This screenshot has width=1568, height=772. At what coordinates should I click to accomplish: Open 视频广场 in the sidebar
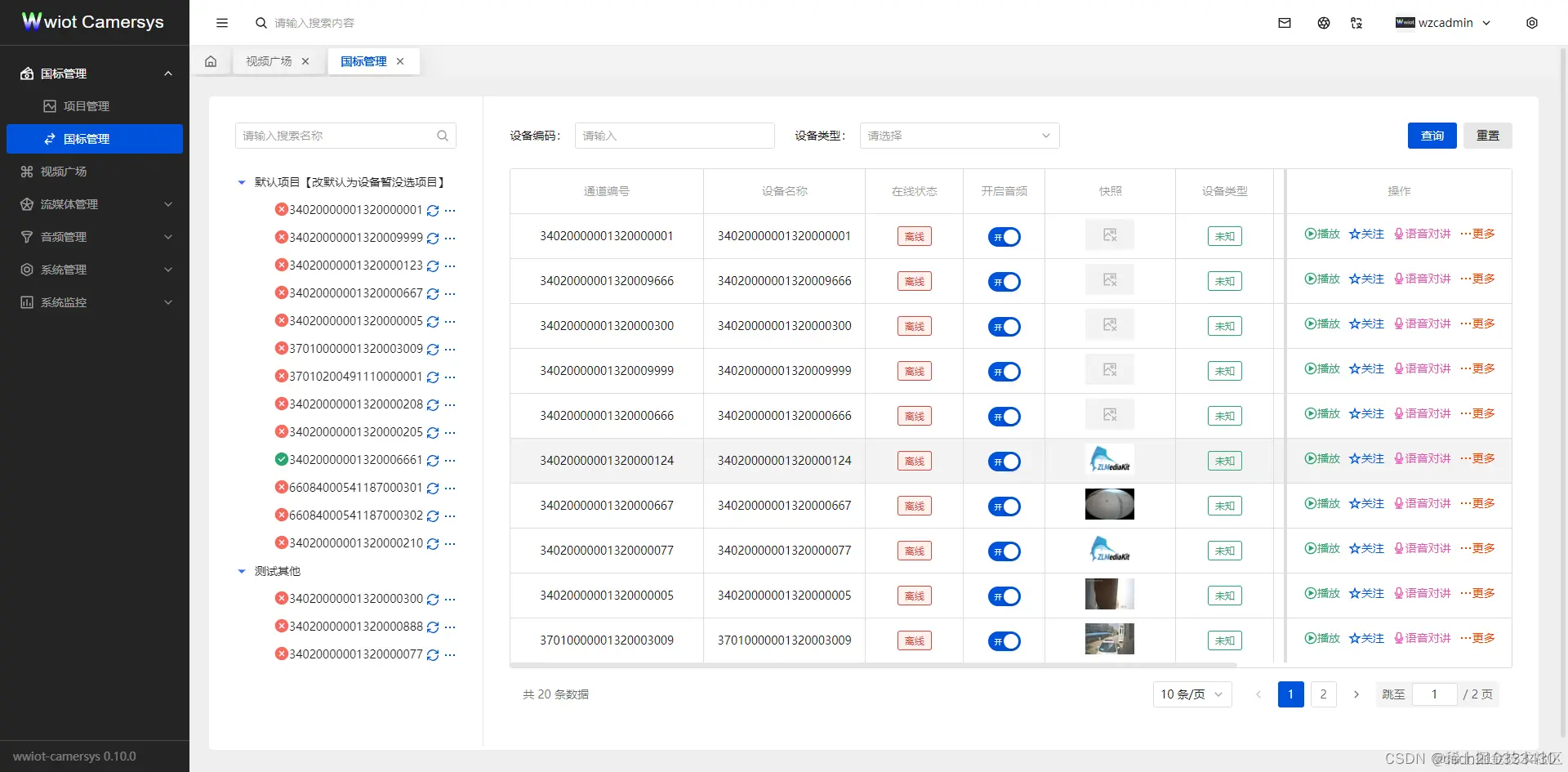pos(95,172)
